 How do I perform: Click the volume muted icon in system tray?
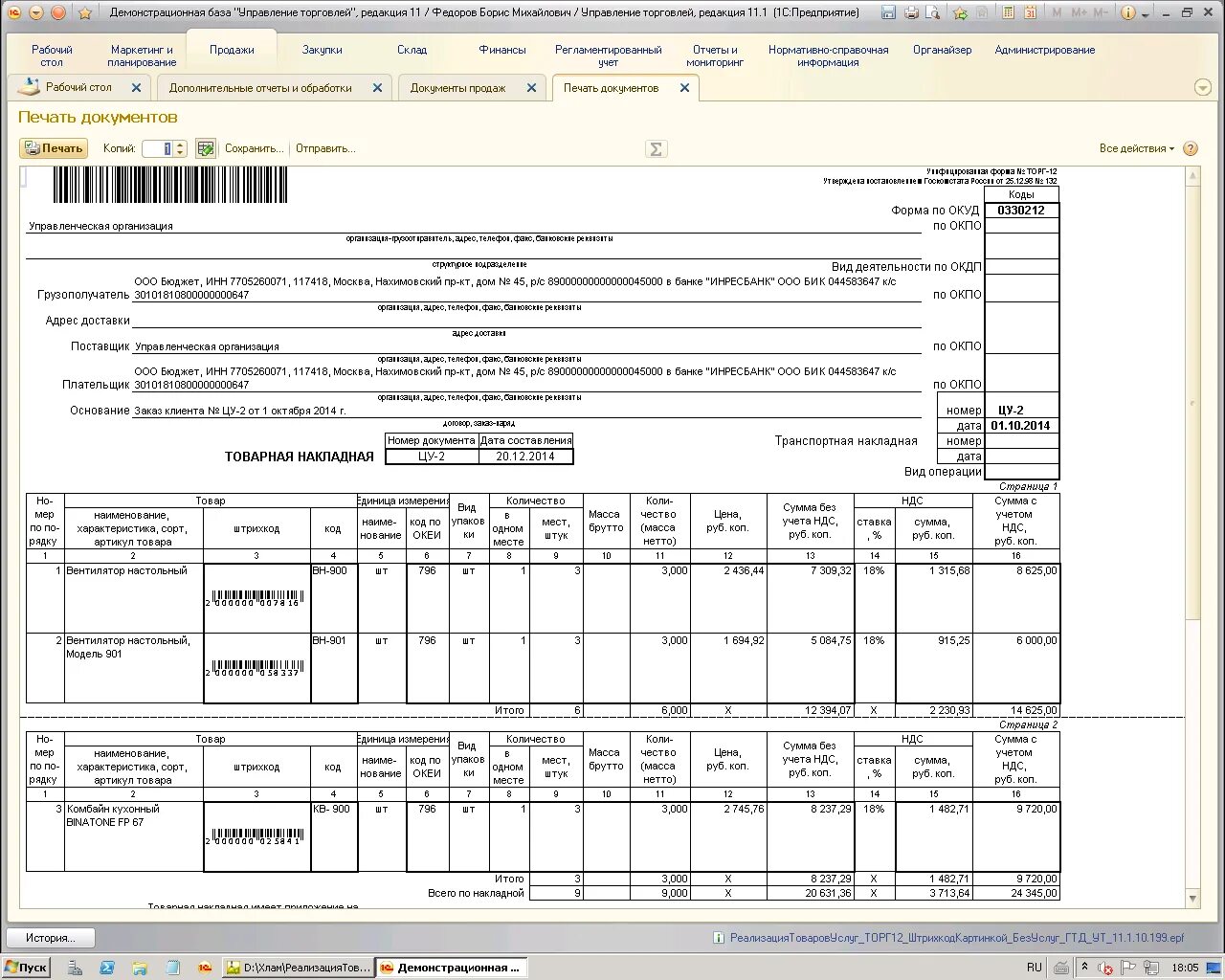point(1105,968)
